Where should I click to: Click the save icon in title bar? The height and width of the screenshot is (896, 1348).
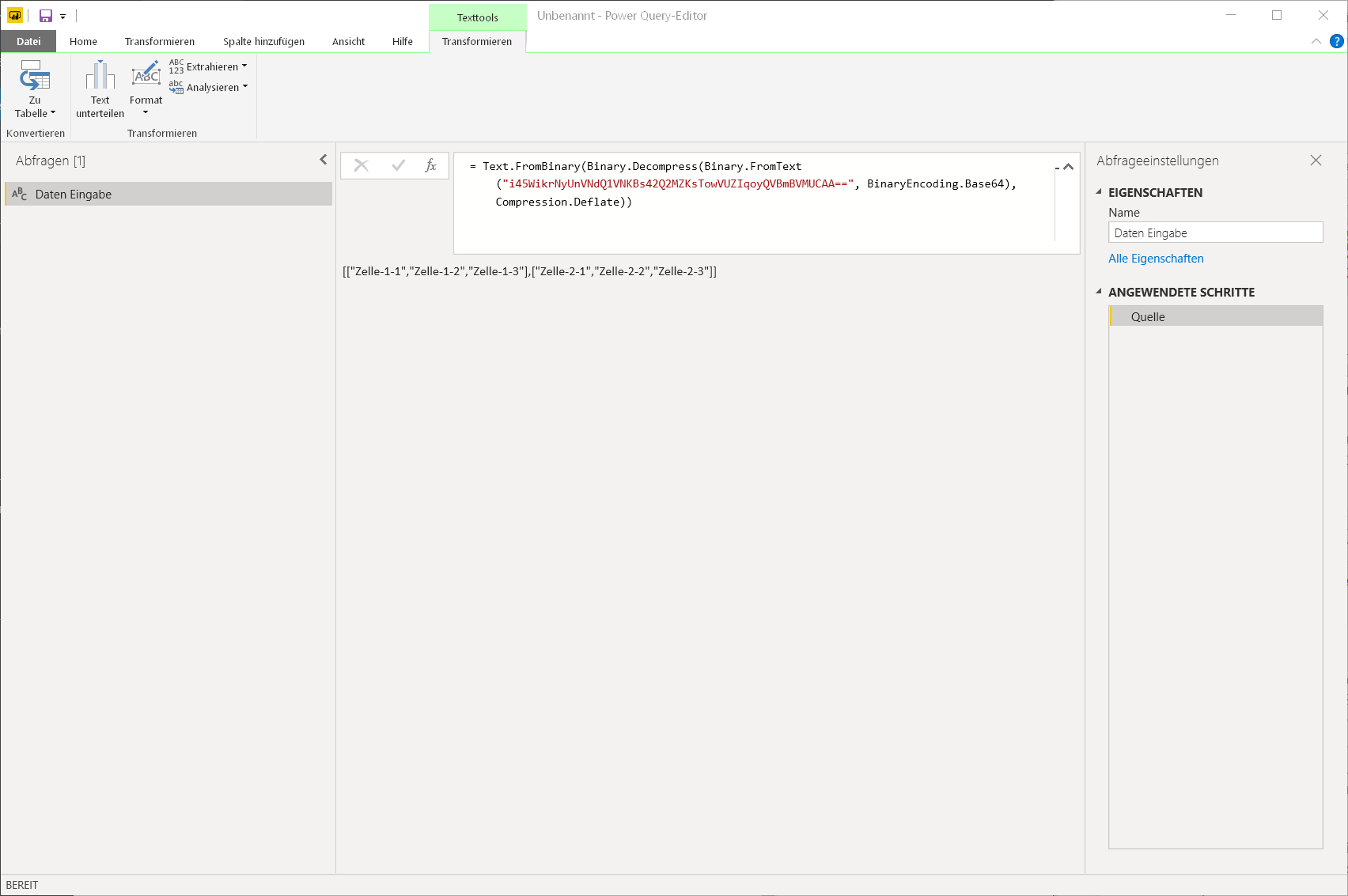[x=46, y=16]
